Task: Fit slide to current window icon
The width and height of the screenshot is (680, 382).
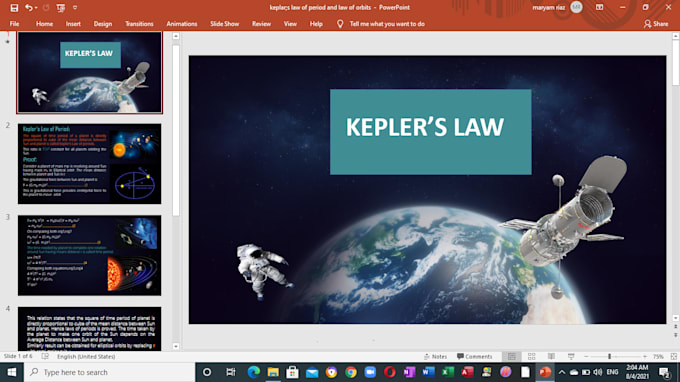Action: [x=673, y=356]
